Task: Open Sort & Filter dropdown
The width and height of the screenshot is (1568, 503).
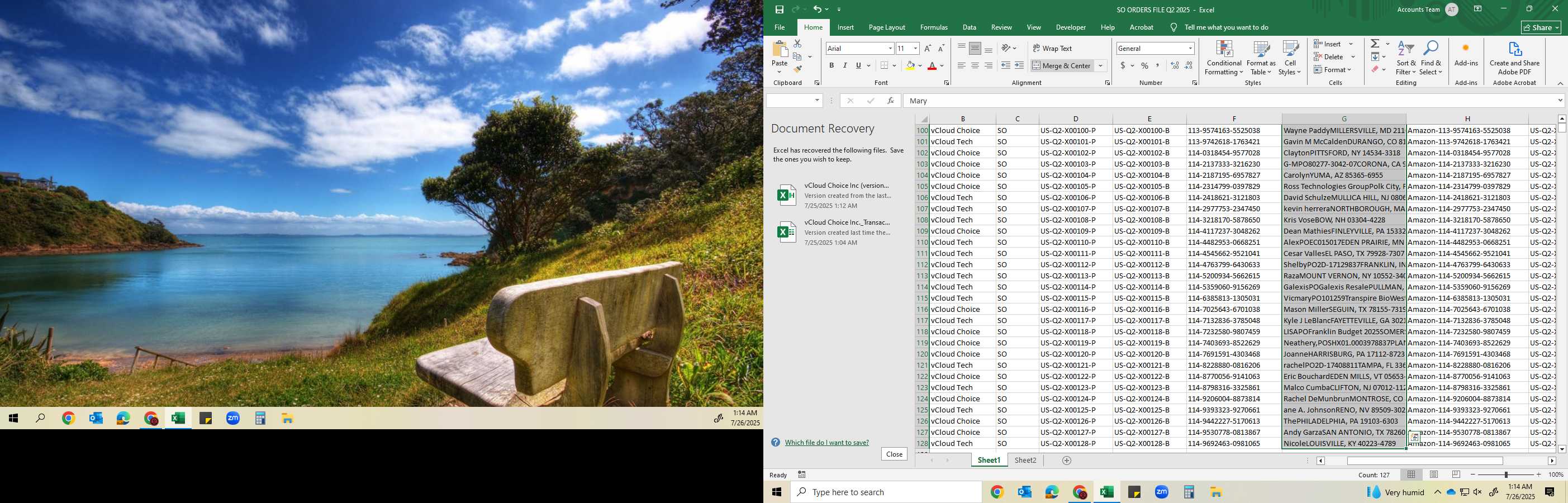Action: pos(1405,58)
